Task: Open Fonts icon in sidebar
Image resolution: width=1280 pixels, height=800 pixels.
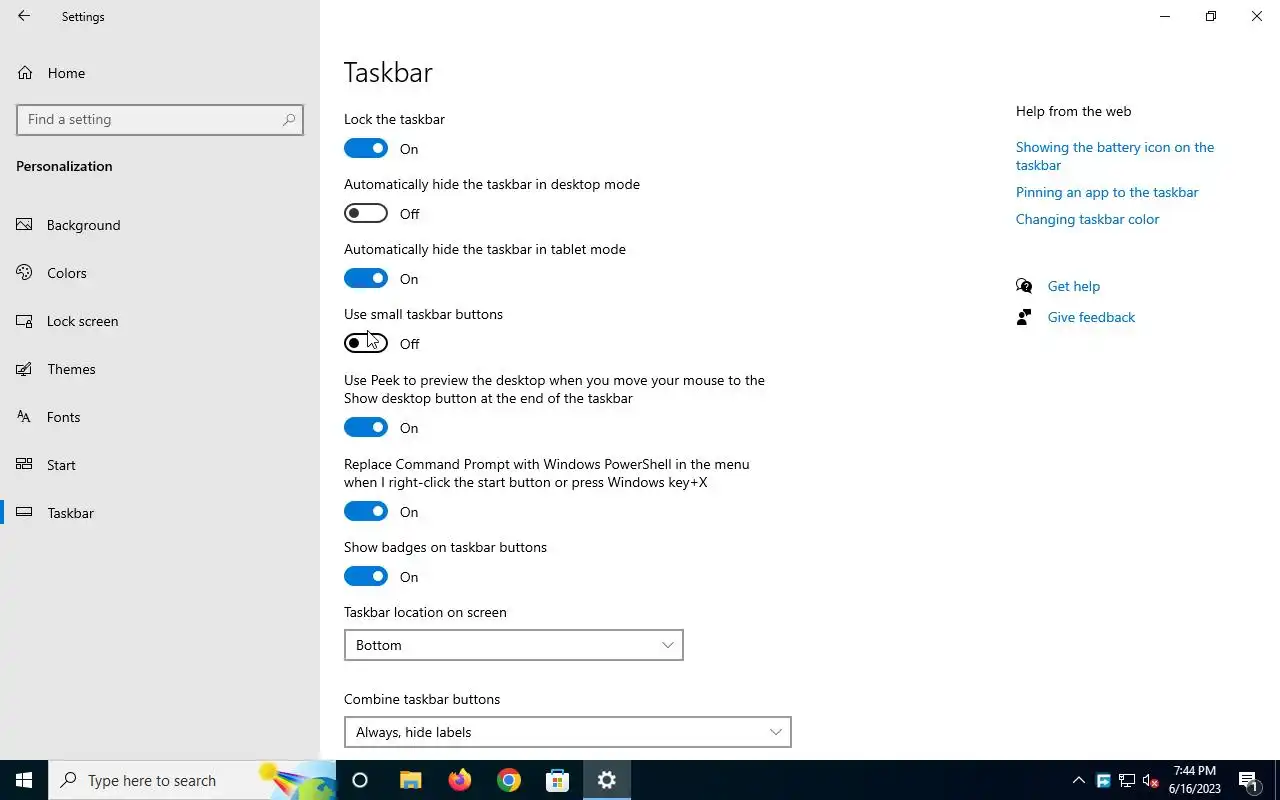Action: click(x=25, y=417)
